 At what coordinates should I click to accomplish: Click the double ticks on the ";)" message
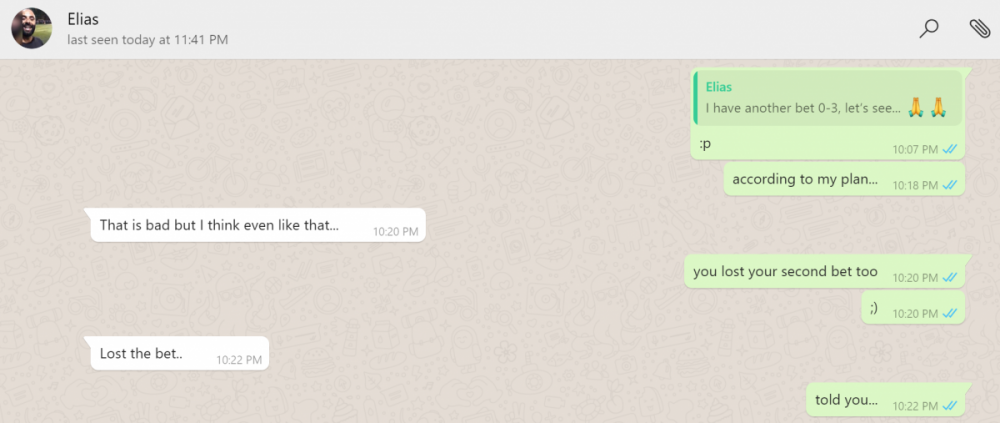point(950,313)
